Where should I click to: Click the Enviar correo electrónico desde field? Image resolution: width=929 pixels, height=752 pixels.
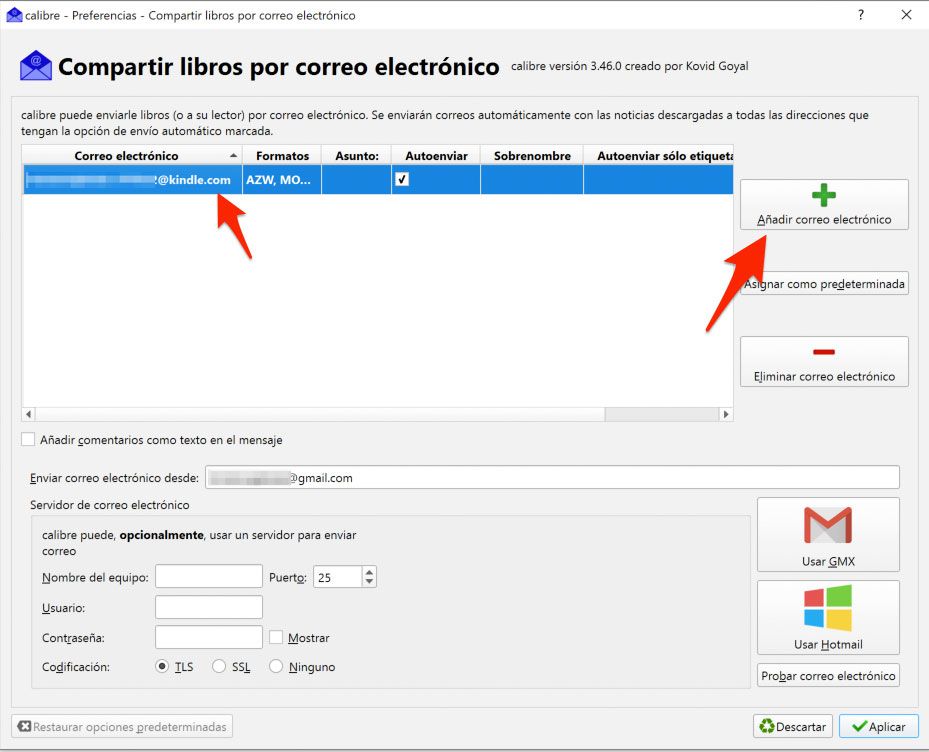552,478
